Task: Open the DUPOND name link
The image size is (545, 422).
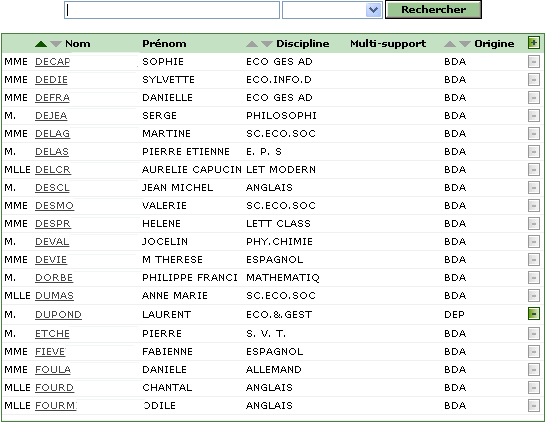Action: click(58, 315)
